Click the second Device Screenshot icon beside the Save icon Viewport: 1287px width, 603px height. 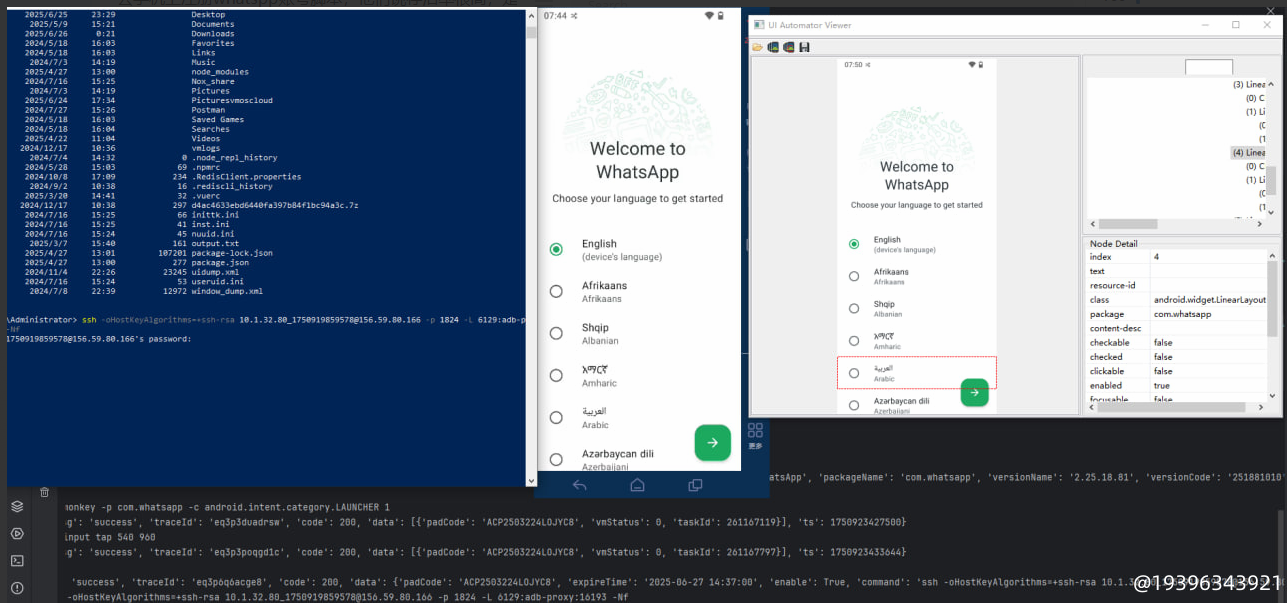click(789, 47)
